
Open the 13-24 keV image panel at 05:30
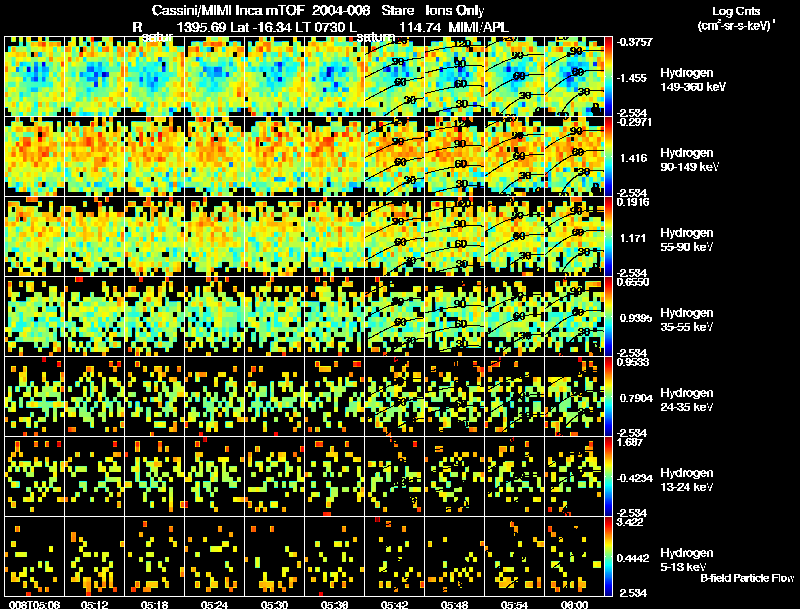[274, 477]
